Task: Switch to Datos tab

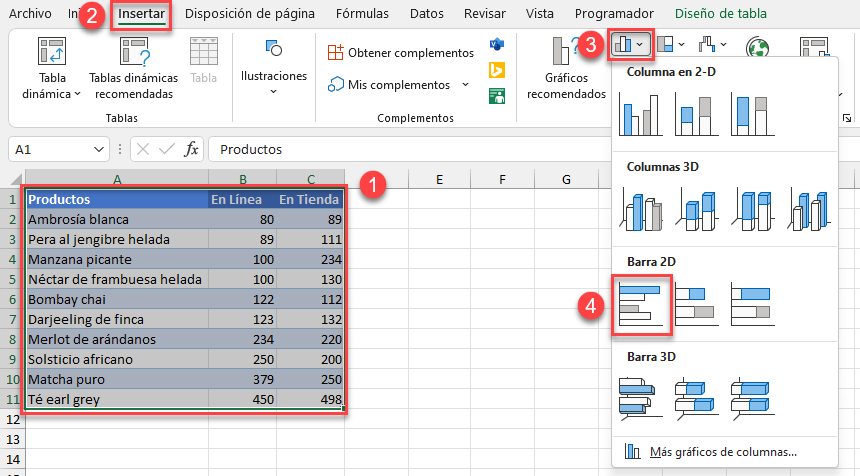Action: [427, 13]
